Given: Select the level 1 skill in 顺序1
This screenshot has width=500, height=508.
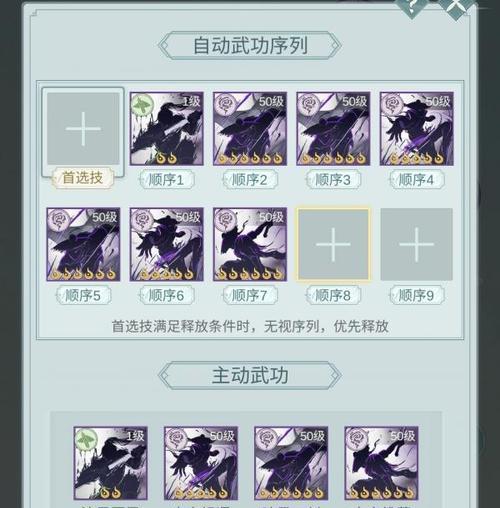Looking at the screenshot, I should [166, 129].
